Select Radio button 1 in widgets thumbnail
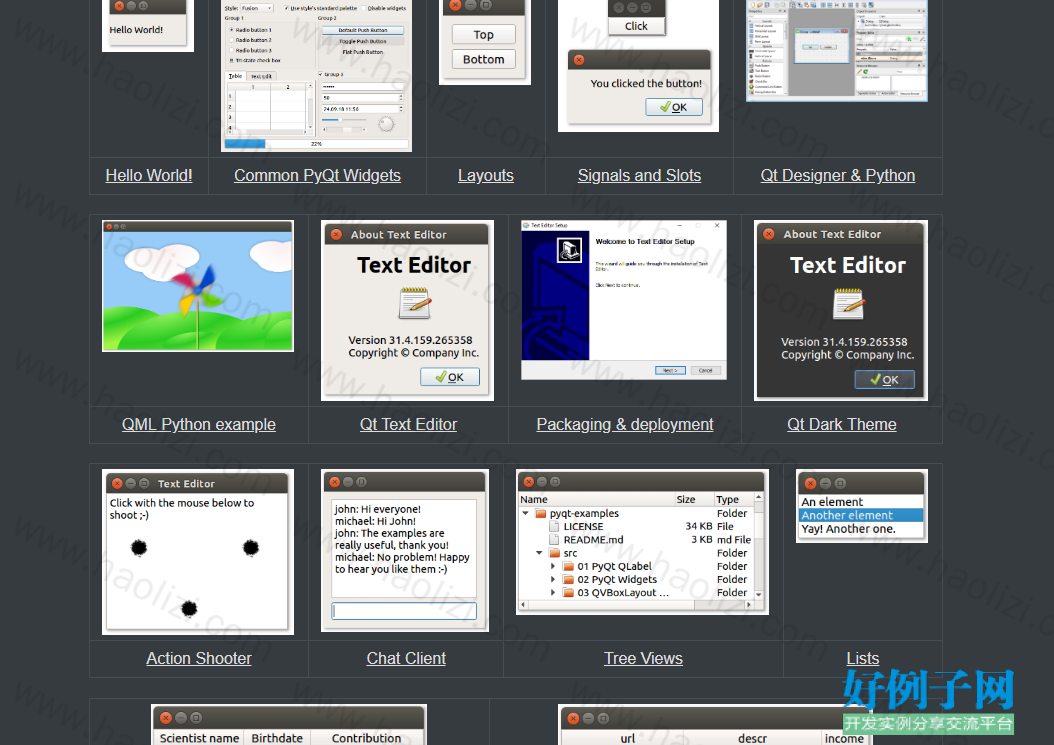This screenshot has width=1054, height=745. tap(251, 30)
